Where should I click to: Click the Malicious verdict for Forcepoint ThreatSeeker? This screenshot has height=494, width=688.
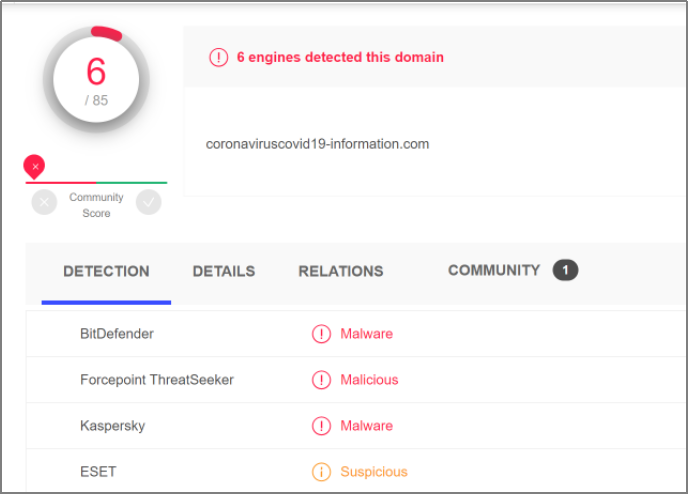click(369, 380)
